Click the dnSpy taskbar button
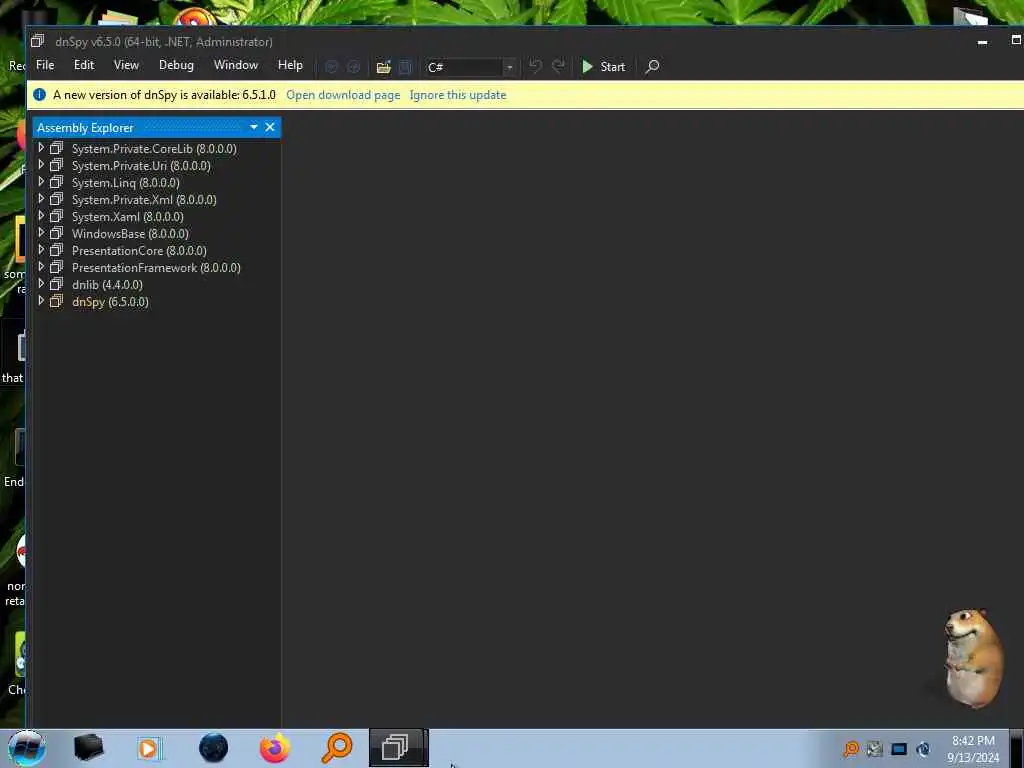The width and height of the screenshot is (1024, 768). click(398, 748)
